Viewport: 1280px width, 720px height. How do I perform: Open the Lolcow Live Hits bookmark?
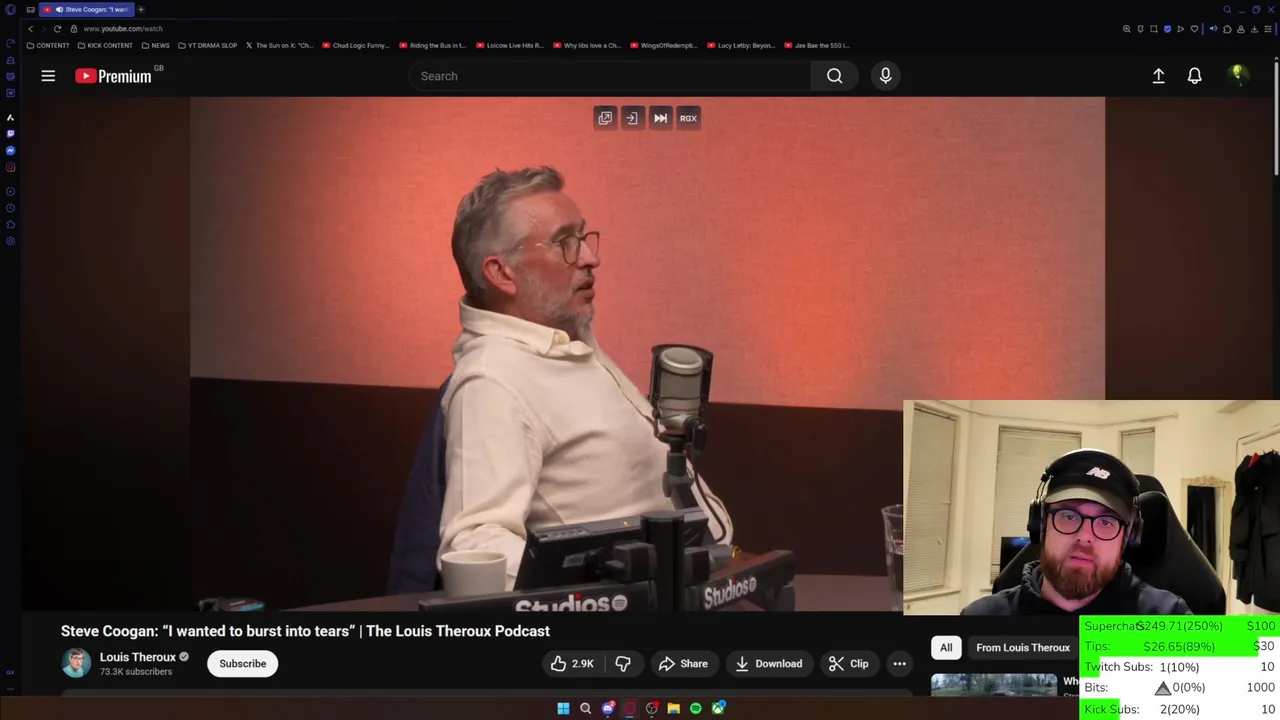pyautogui.click(x=509, y=45)
